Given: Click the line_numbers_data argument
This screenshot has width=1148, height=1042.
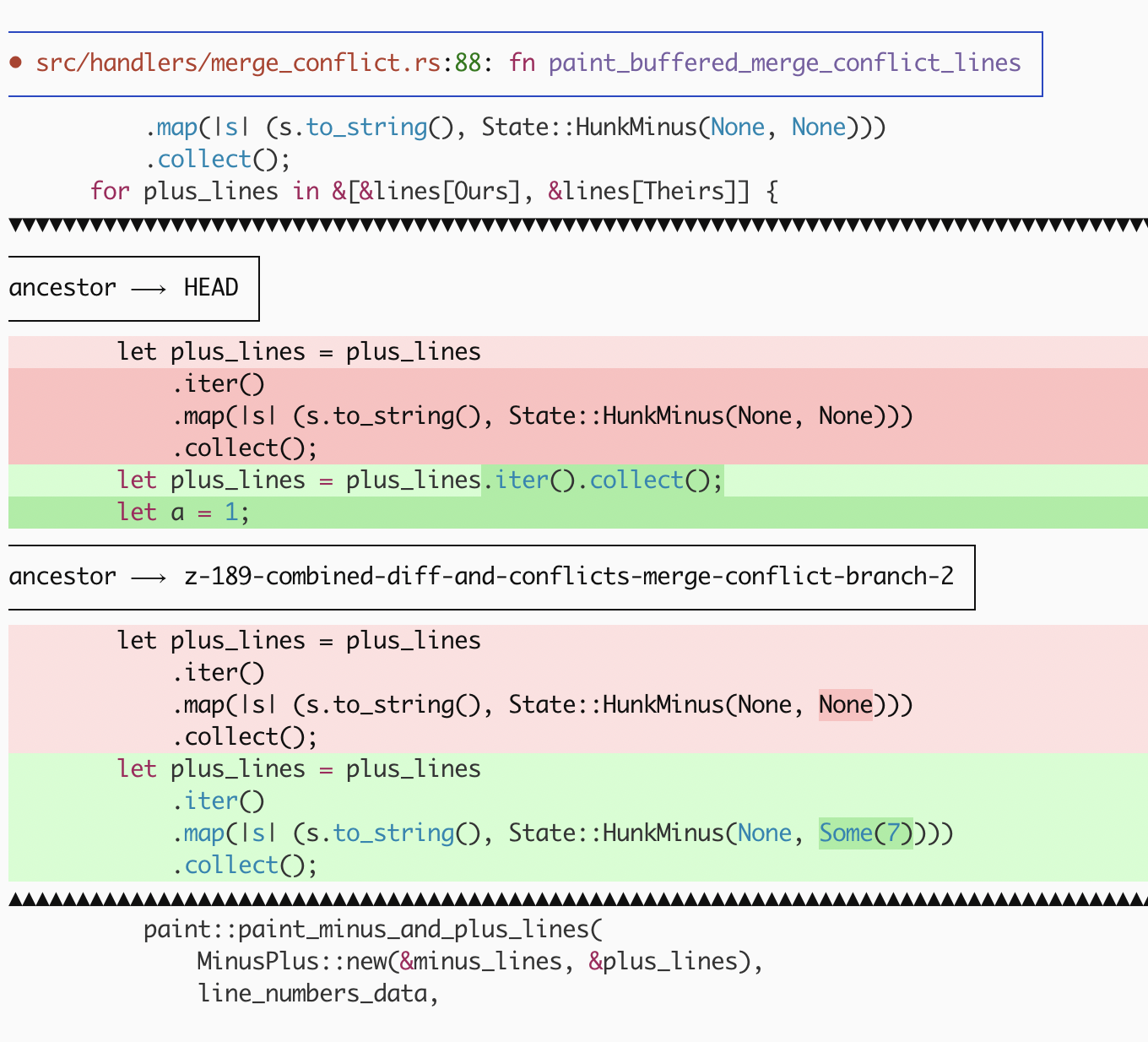Looking at the screenshot, I should (312, 994).
